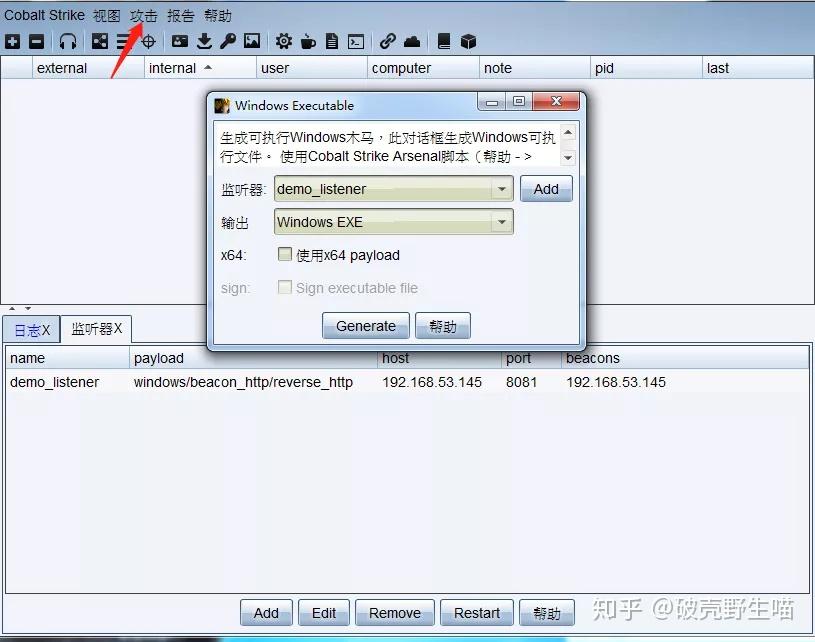Click dialog description scroll up arrow
The height and width of the screenshot is (642, 815).
point(569,133)
